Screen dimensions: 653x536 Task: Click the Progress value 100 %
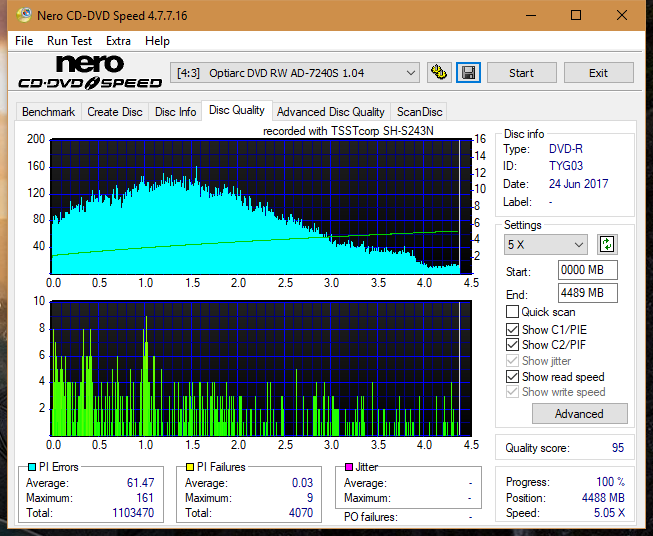click(x=611, y=482)
